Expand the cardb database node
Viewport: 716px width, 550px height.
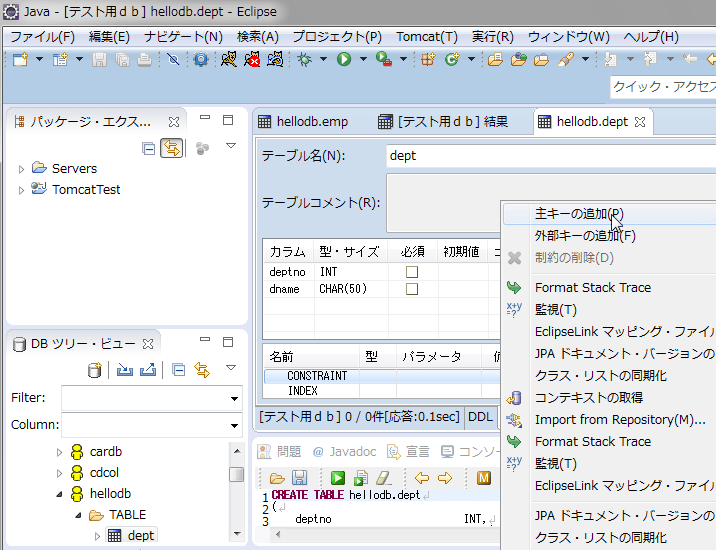coord(59,452)
